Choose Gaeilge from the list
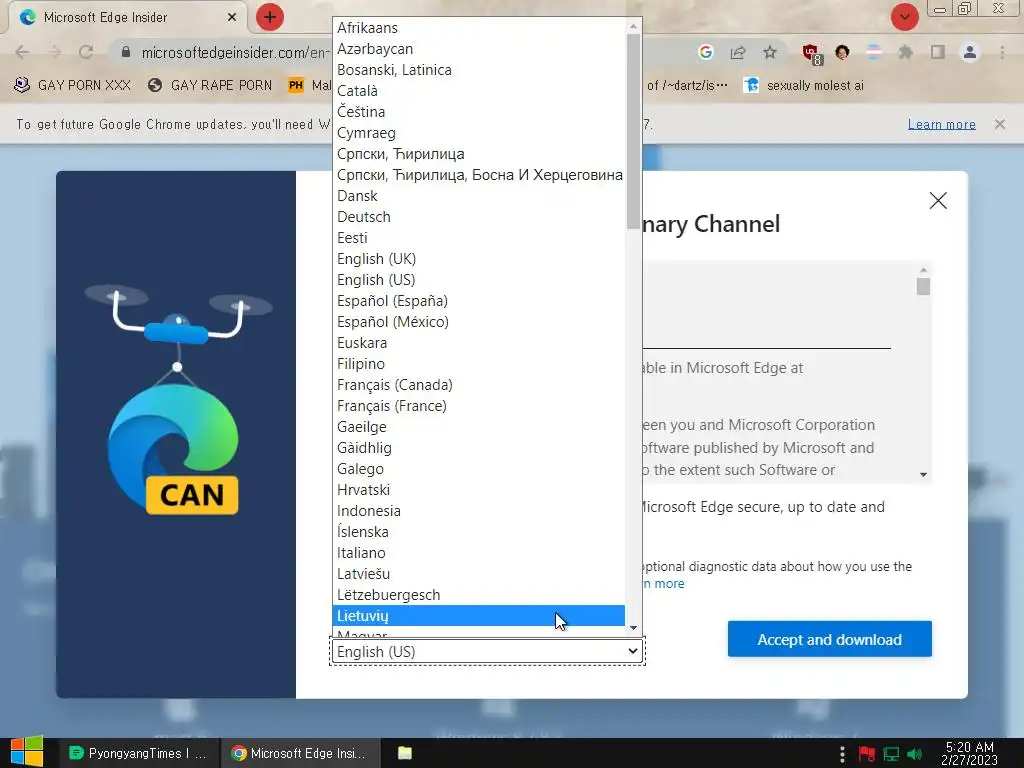1024x768 pixels. click(479, 427)
